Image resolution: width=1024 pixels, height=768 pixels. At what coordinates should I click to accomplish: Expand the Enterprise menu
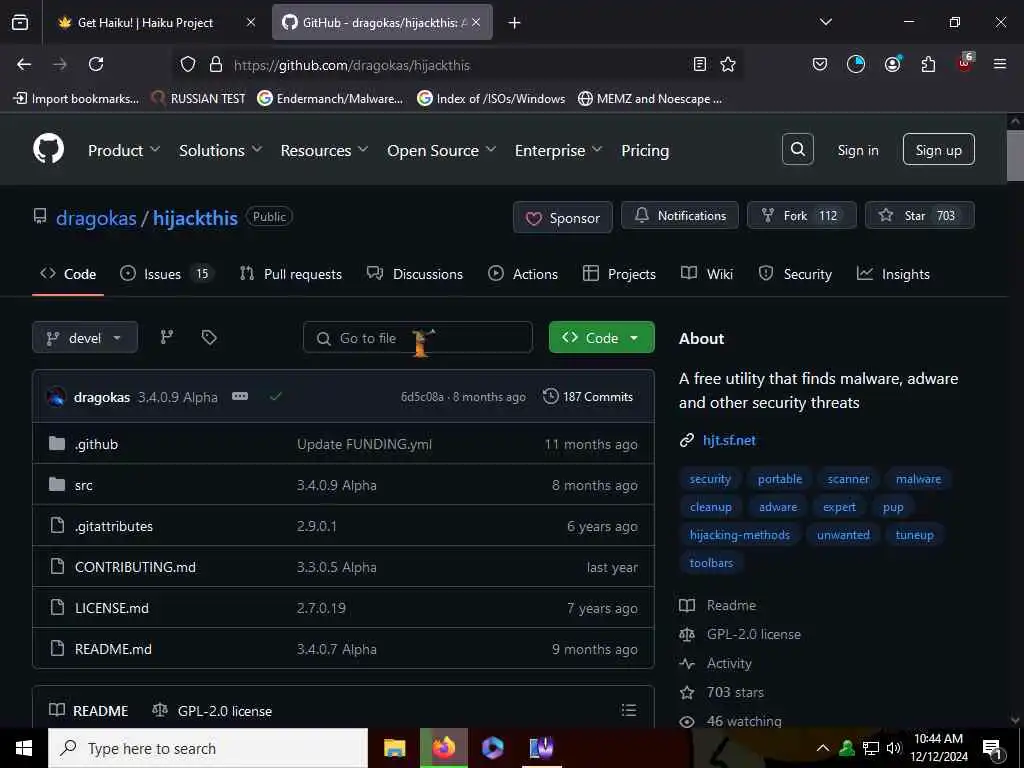(x=558, y=150)
